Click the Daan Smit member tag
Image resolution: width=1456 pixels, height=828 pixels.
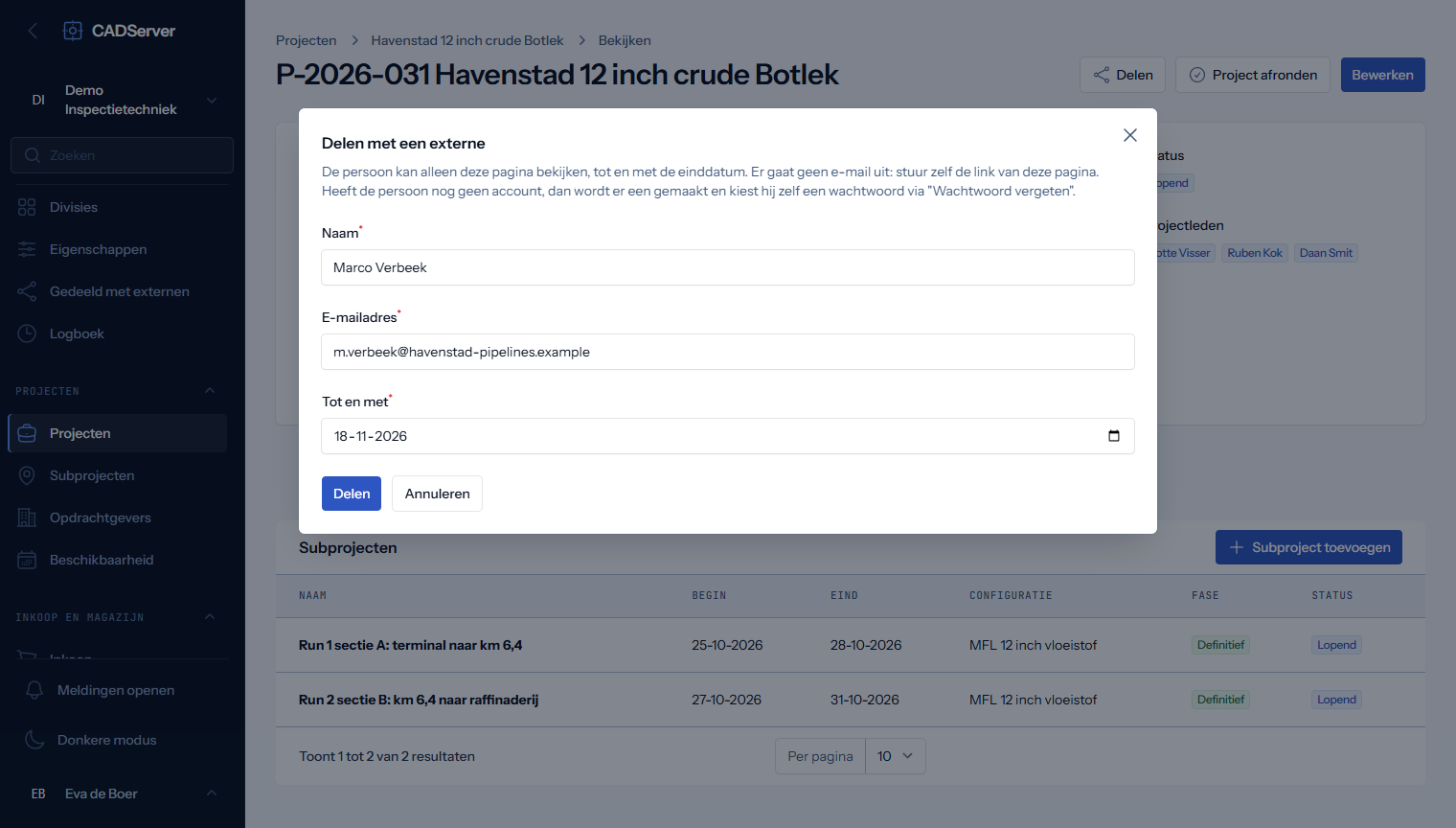point(1326,253)
